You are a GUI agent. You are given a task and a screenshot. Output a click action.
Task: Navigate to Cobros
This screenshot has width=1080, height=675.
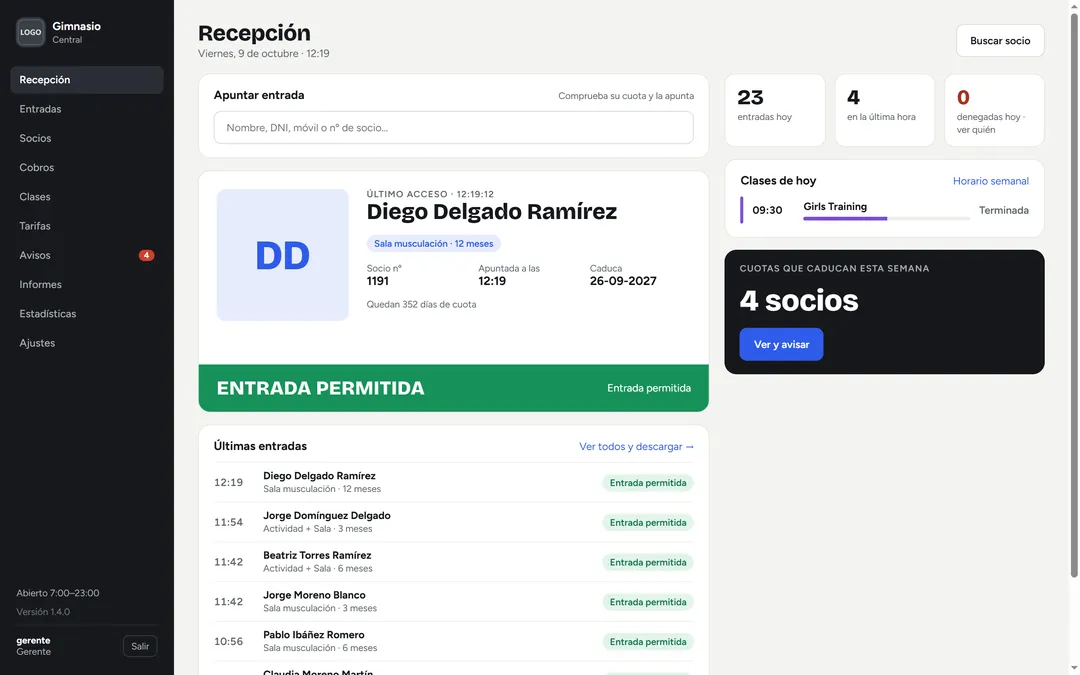[x=87, y=167]
